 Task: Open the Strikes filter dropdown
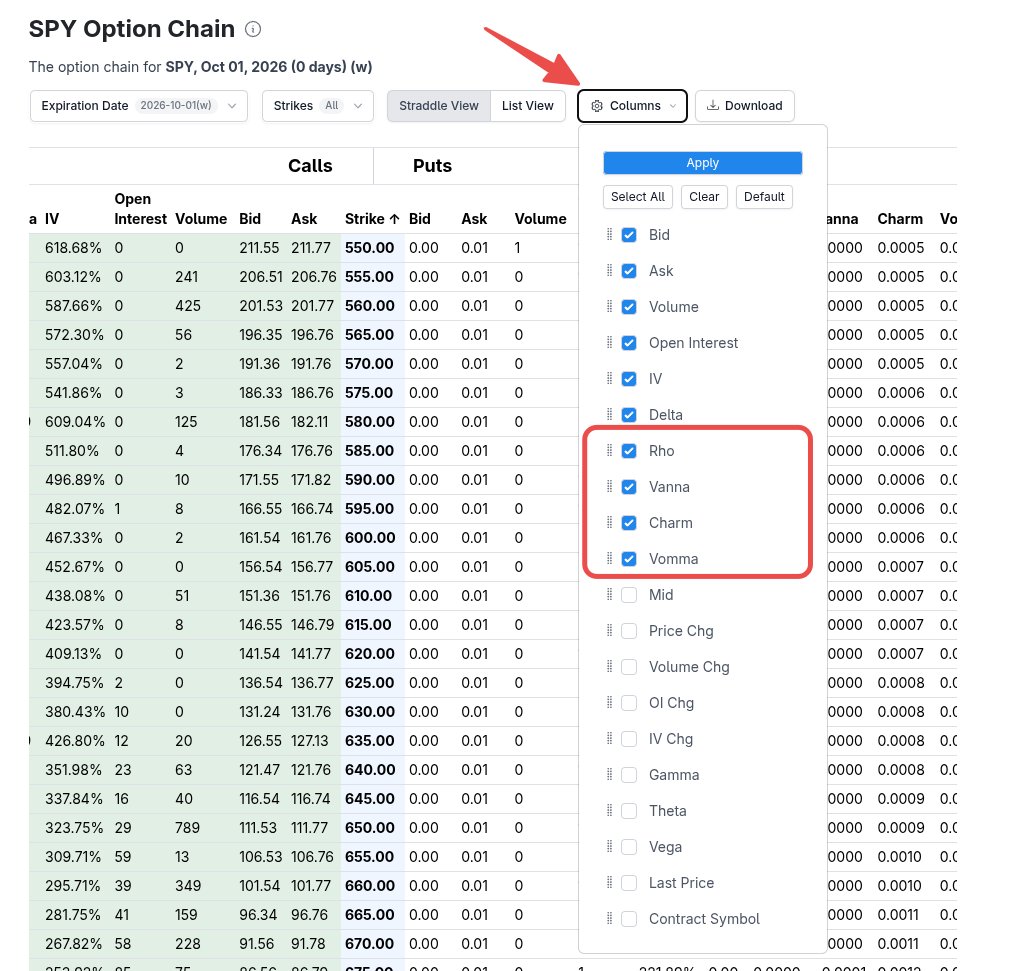tap(318, 106)
